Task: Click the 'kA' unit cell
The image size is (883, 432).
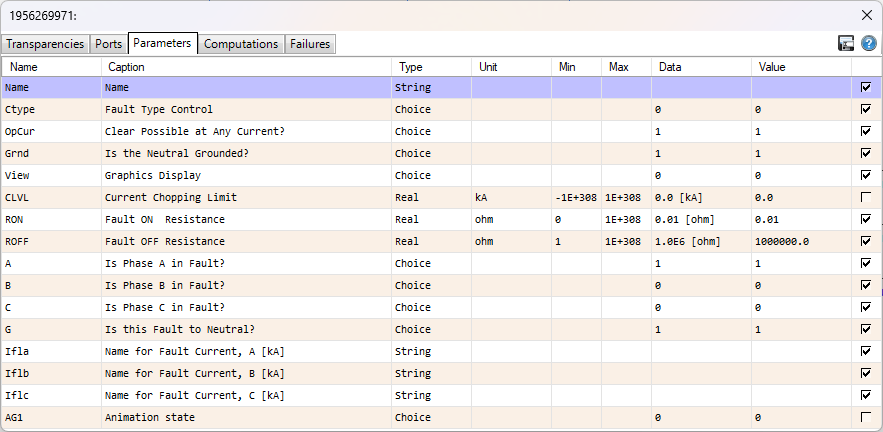Action: [x=511, y=197]
